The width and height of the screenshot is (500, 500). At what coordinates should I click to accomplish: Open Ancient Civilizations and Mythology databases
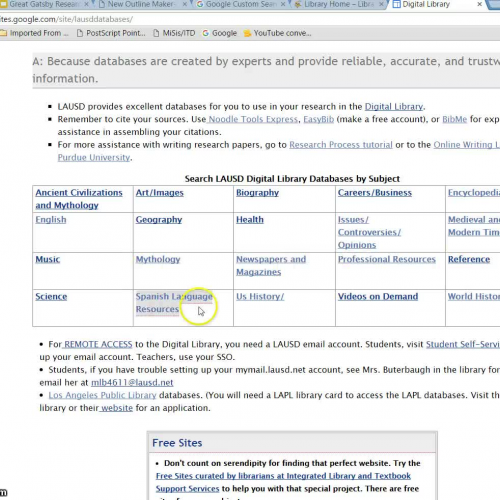79,199
